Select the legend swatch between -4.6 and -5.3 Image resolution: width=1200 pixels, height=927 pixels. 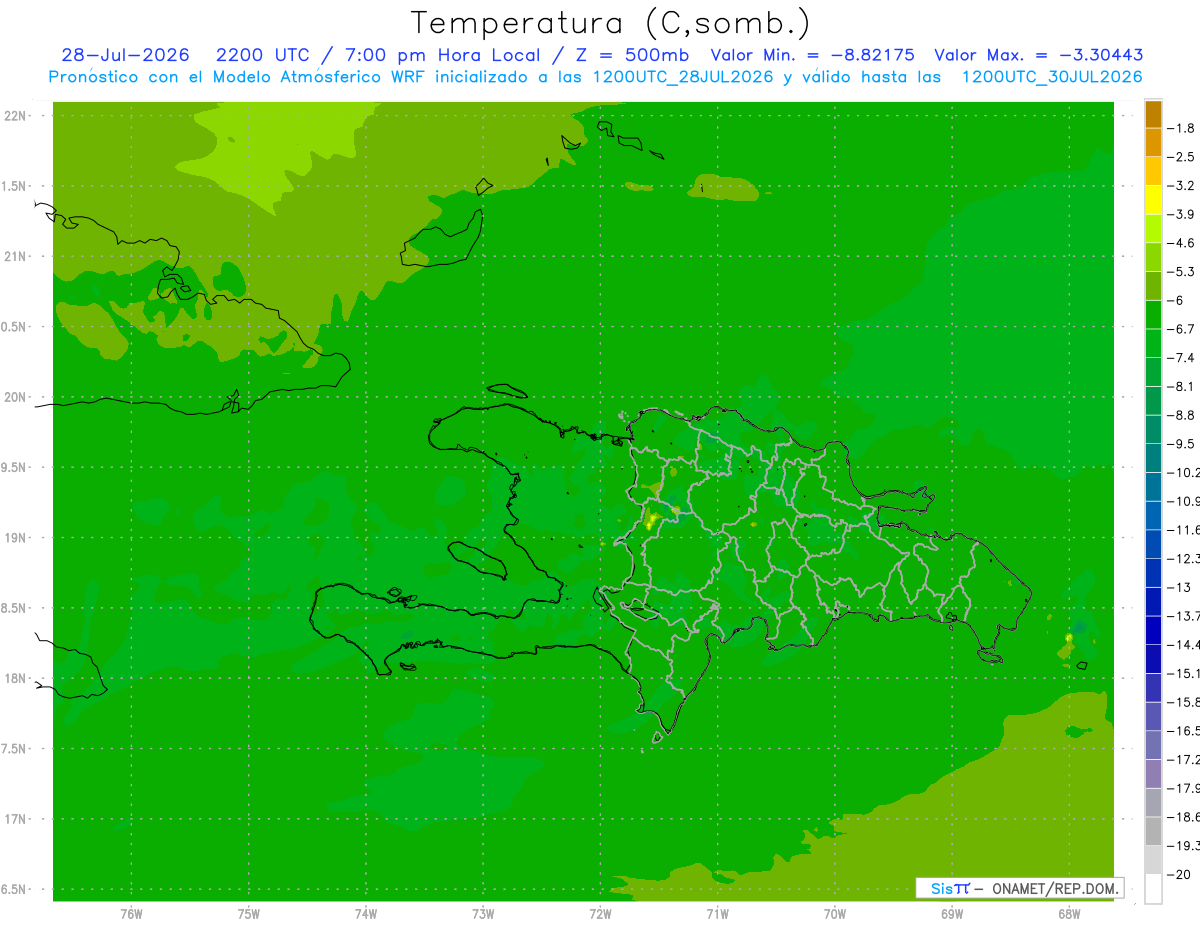[x=1153, y=257]
